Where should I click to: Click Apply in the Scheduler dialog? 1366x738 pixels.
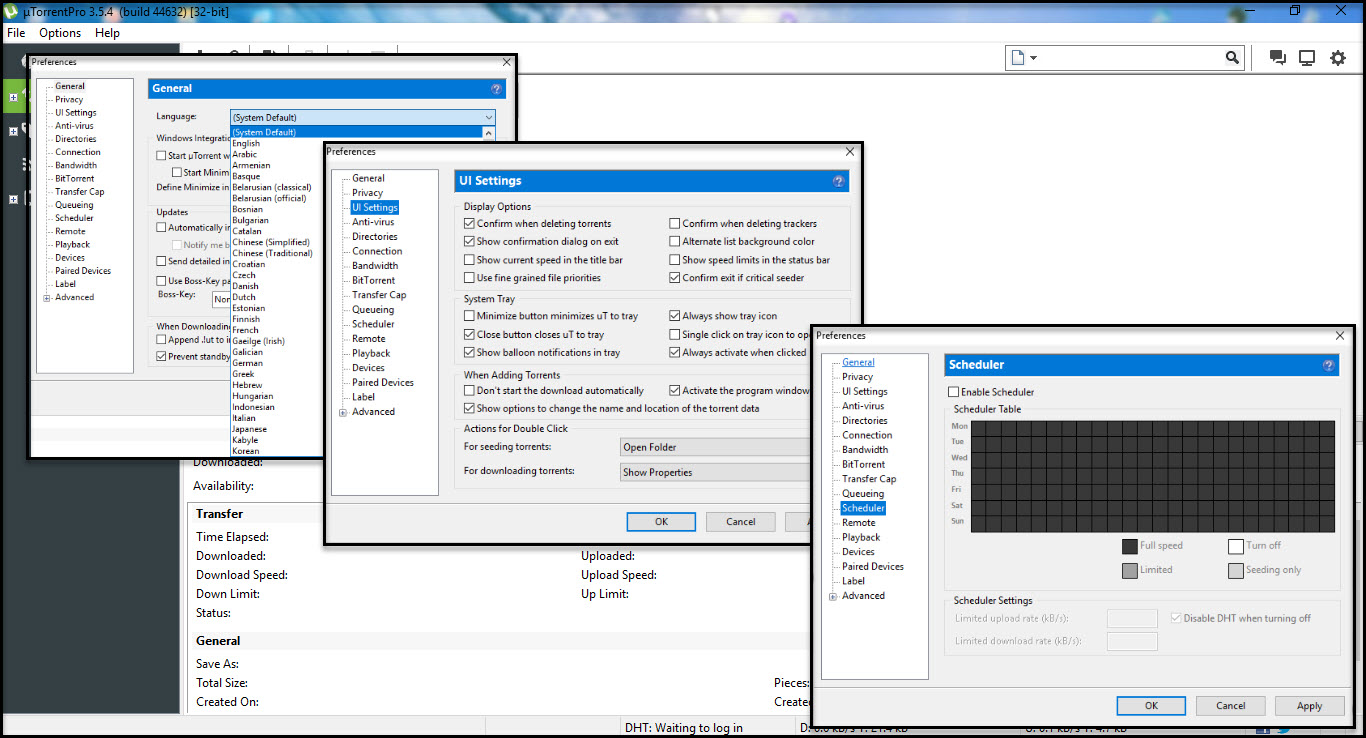[x=1310, y=706]
